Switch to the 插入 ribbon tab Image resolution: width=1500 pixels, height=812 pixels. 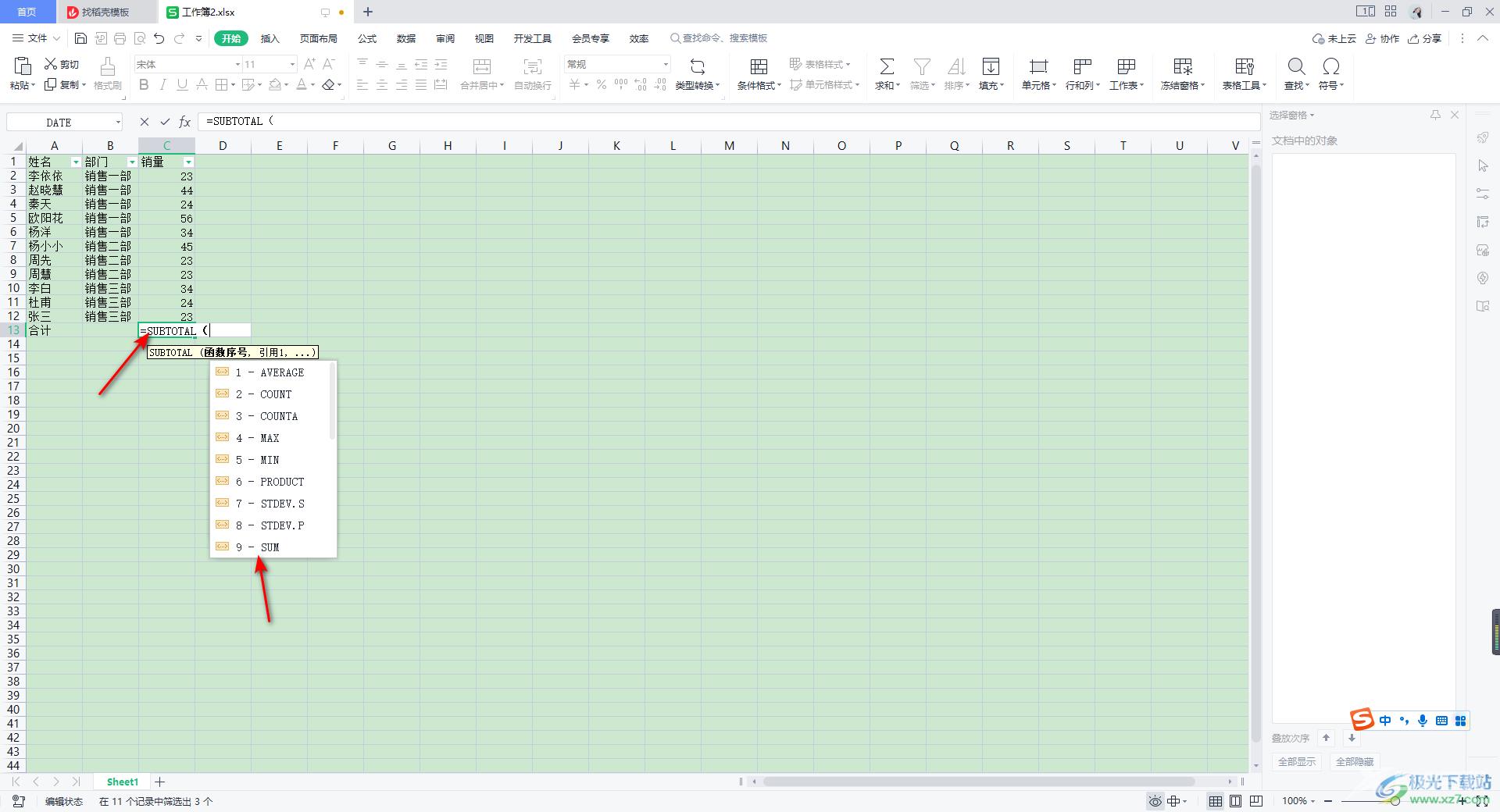270,38
